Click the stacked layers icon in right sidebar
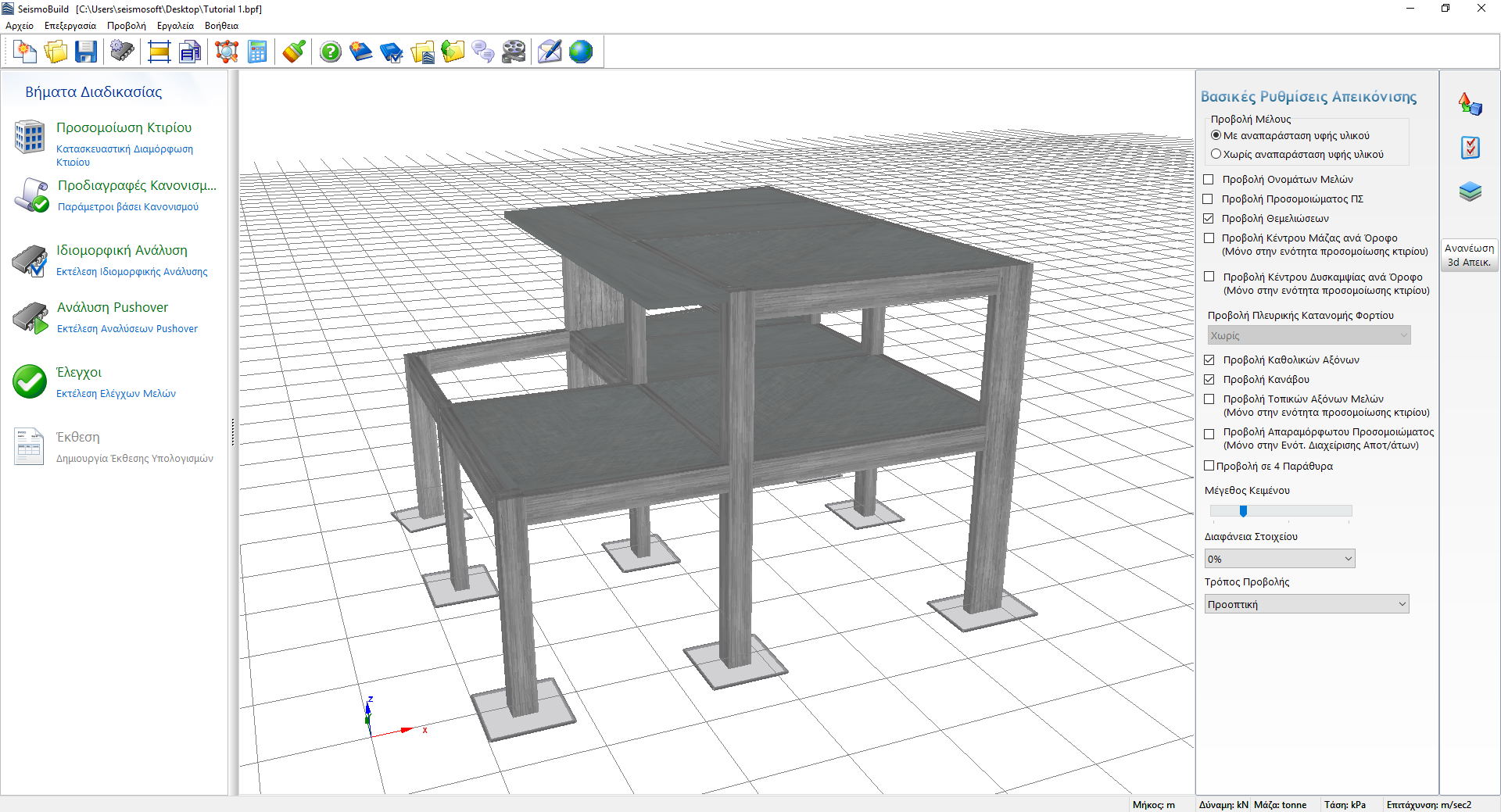Screen dimensions: 1501x812 [1470, 191]
